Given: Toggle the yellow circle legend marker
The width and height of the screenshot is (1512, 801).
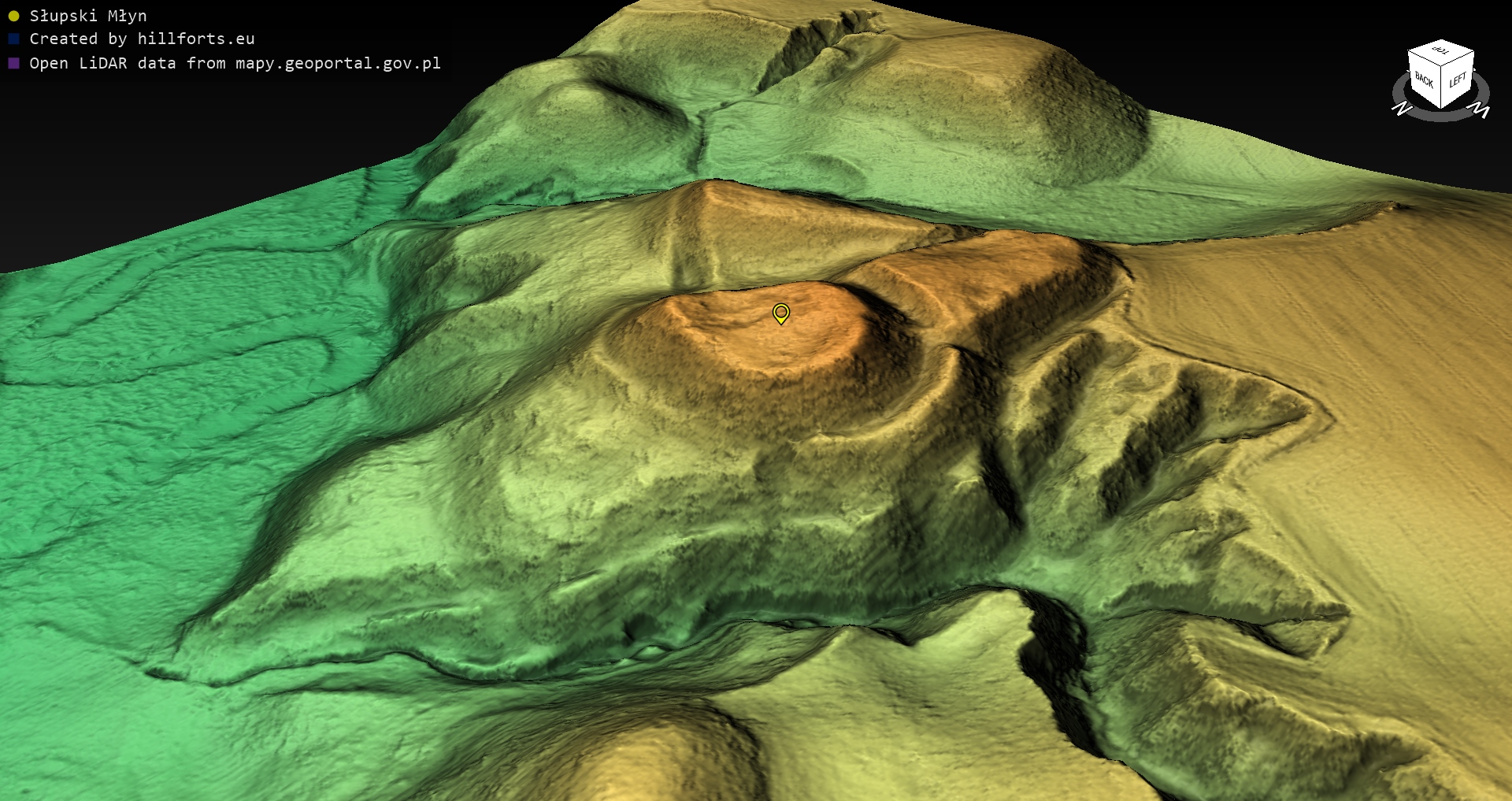Looking at the screenshot, I should coord(13,16).
